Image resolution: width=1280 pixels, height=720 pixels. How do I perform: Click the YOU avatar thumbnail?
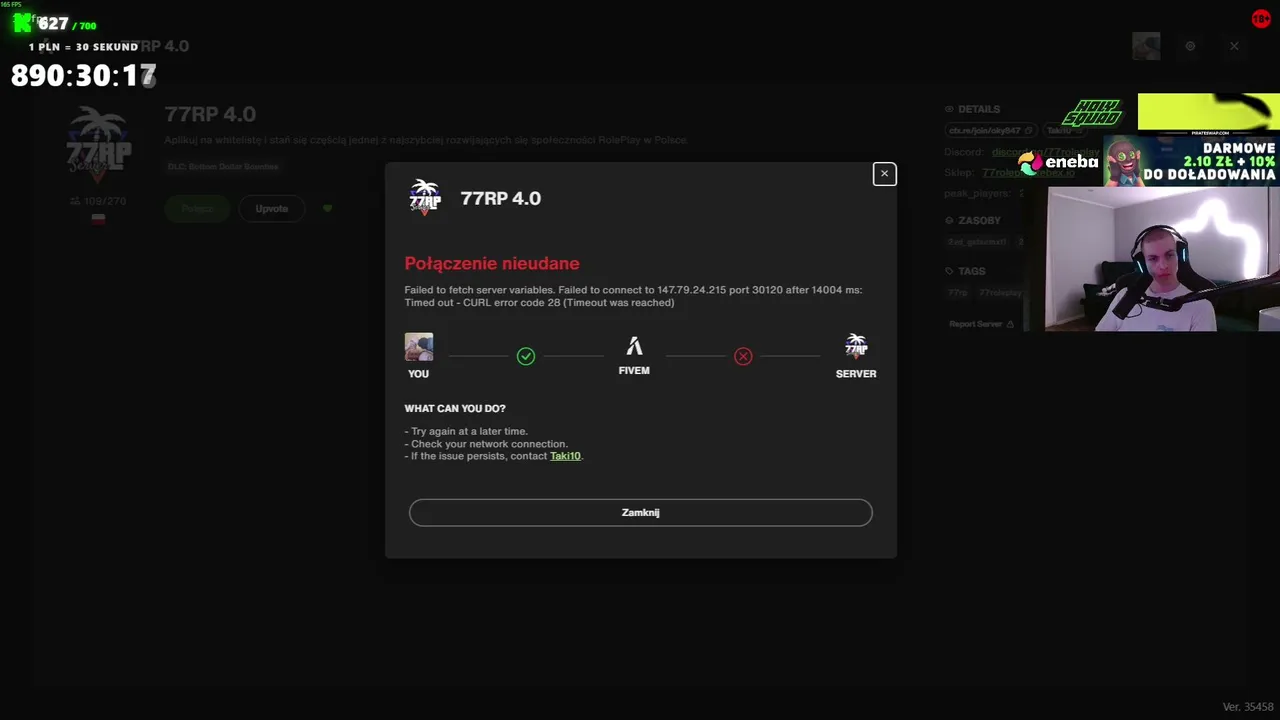pos(419,347)
